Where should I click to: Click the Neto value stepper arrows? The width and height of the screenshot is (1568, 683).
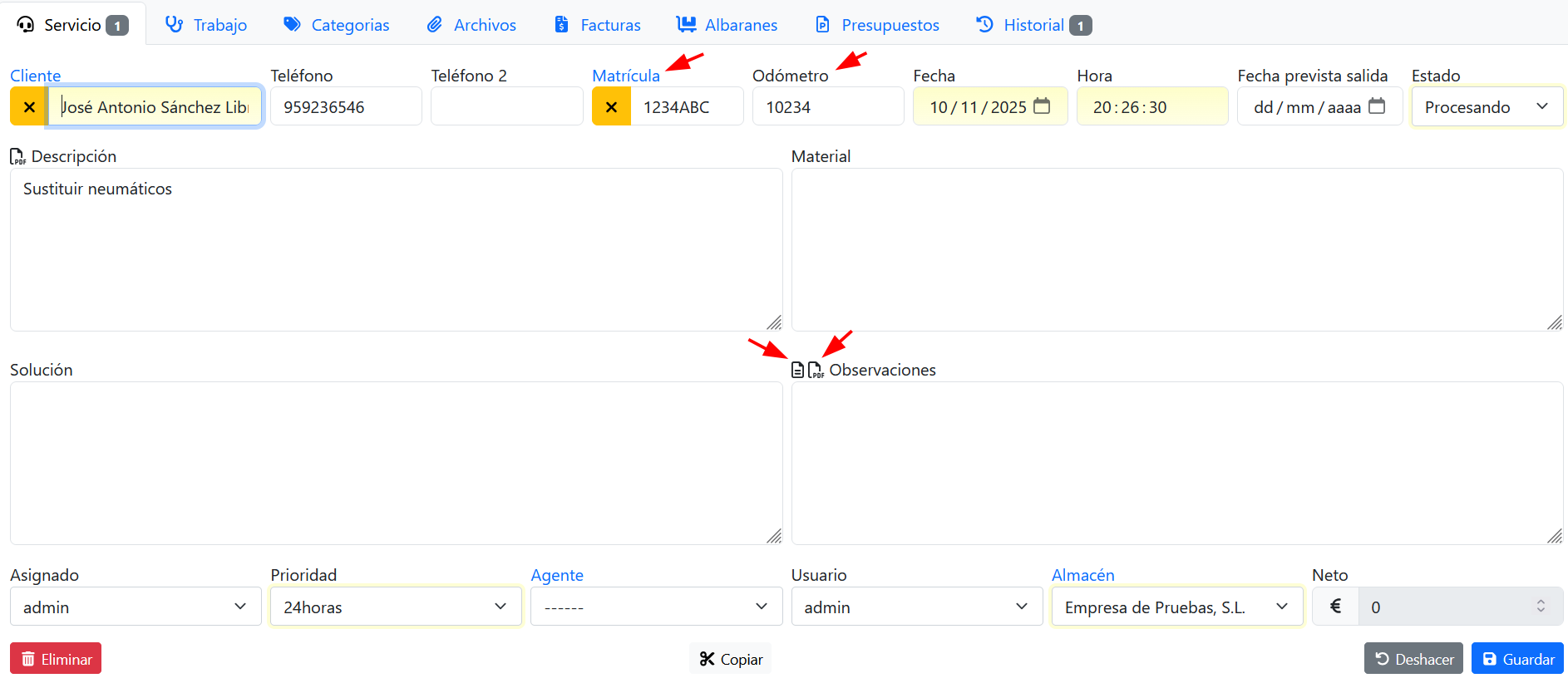pyautogui.click(x=1541, y=607)
